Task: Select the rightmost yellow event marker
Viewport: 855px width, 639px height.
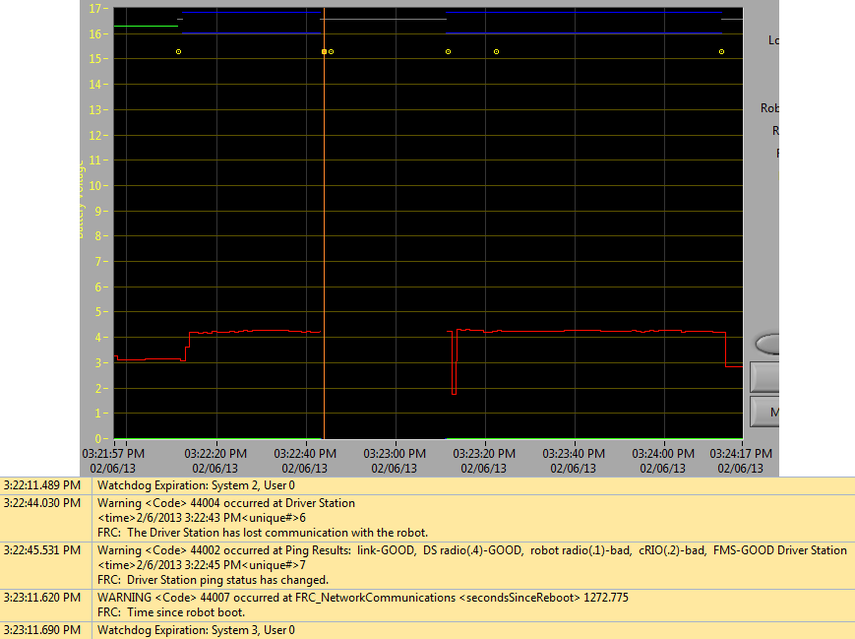Action: click(x=720, y=51)
